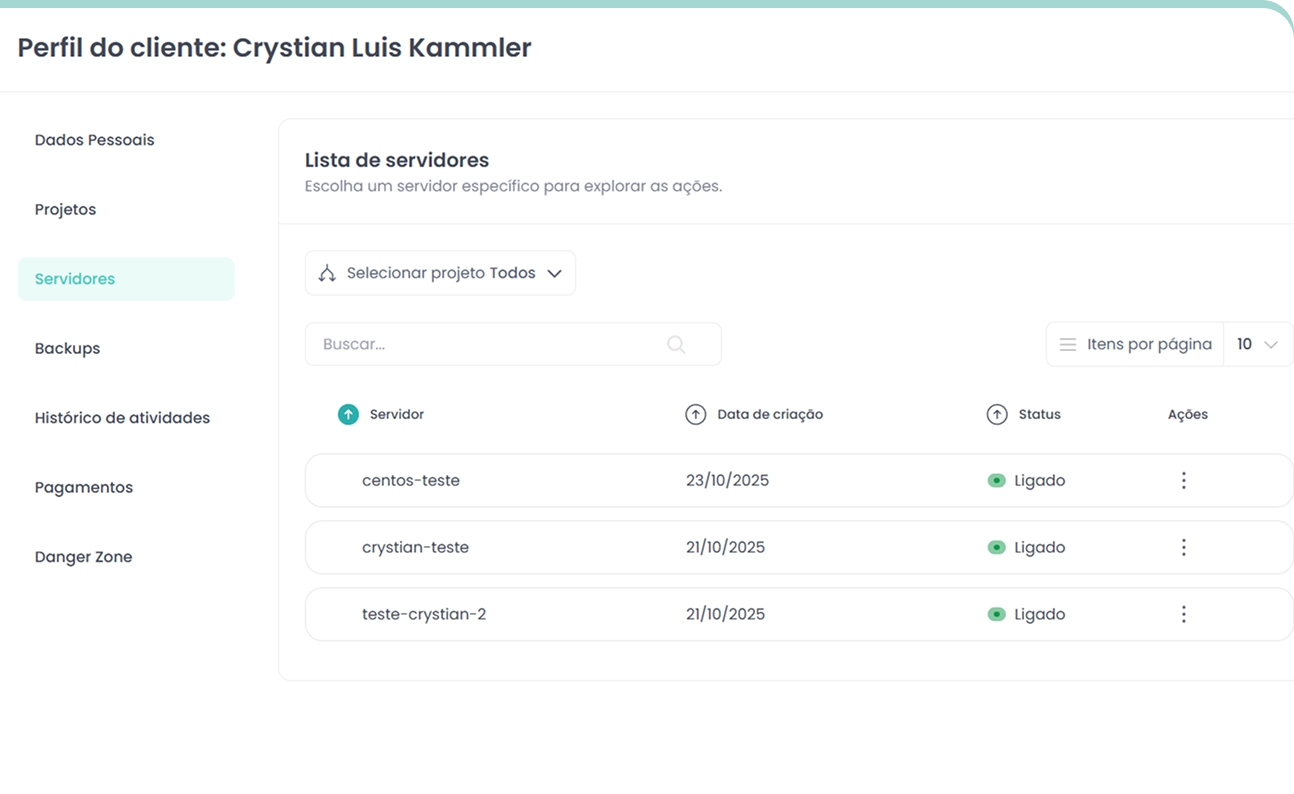Image resolution: width=1294 pixels, height=794 pixels.
Task: Click the Servidor column sort arrow icon
Action: pos(348,414)
